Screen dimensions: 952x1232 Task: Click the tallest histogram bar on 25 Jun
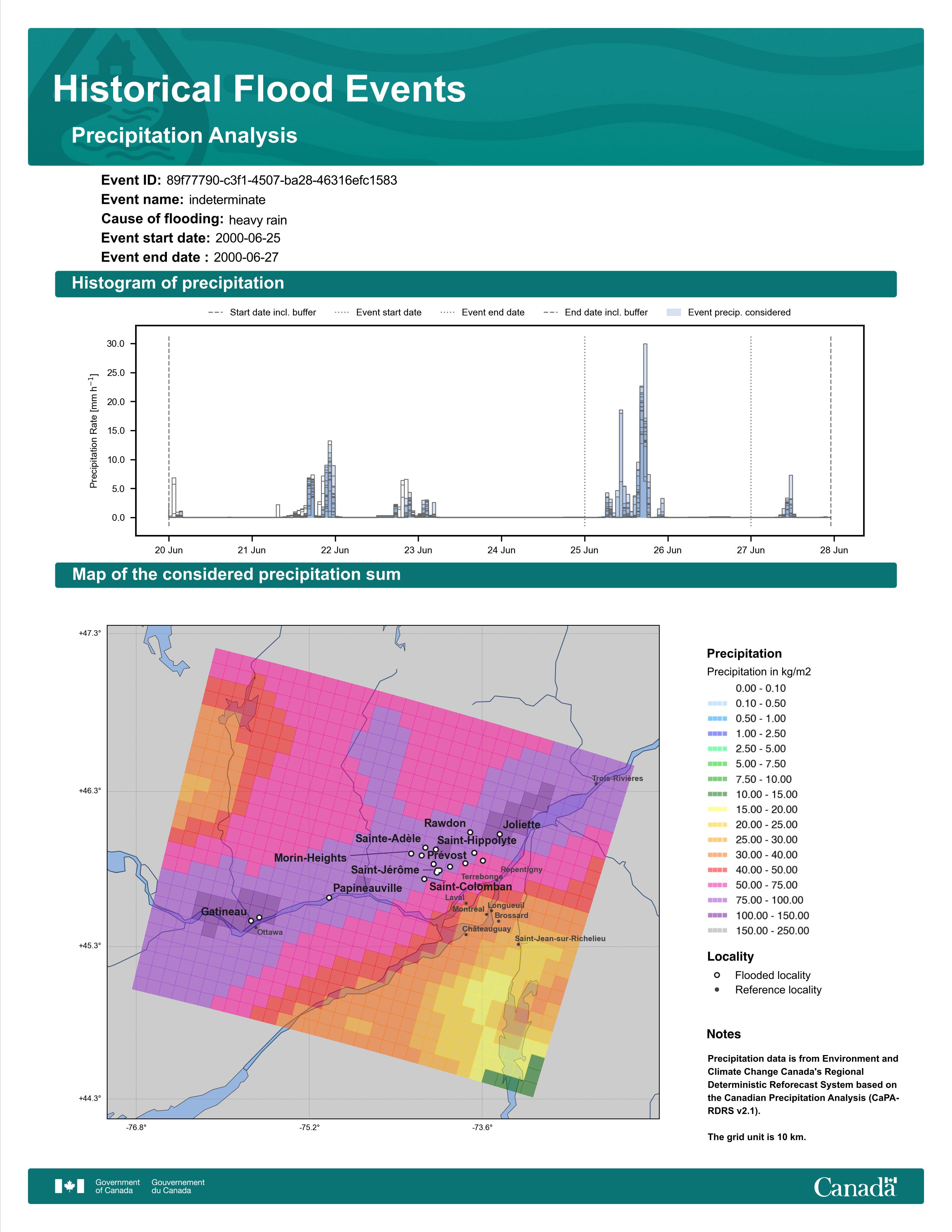(x=645, y=430)
